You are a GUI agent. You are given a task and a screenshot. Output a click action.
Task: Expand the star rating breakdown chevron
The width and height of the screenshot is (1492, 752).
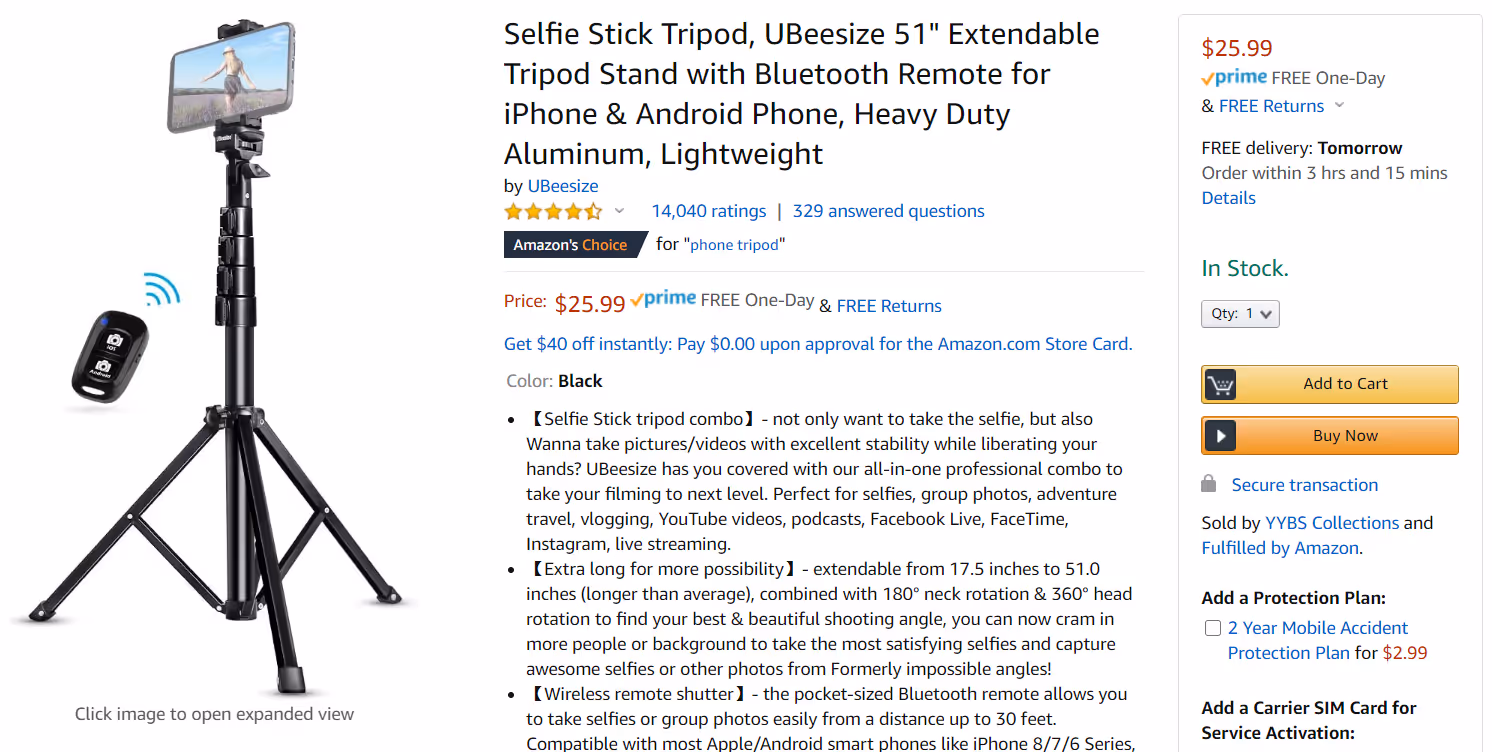620,211
